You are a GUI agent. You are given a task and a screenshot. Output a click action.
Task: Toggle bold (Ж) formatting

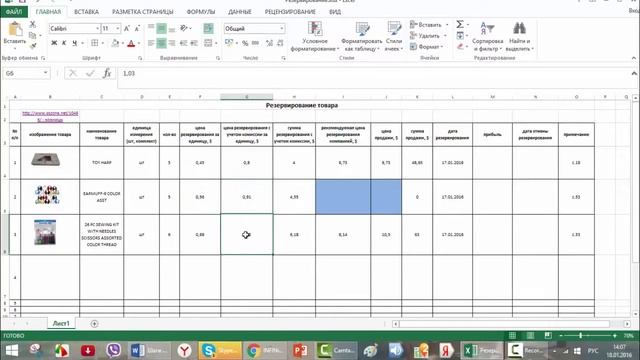[x=54, y=43]
